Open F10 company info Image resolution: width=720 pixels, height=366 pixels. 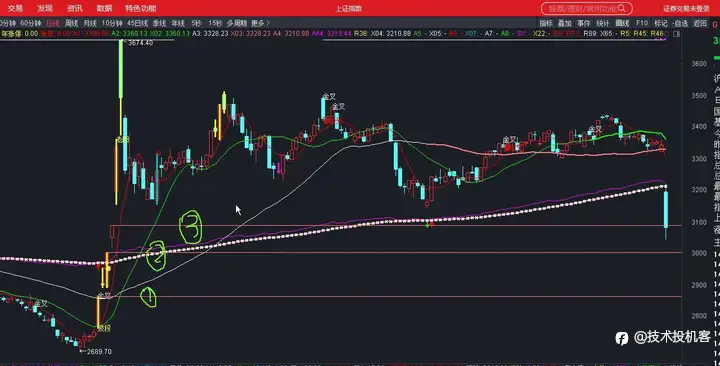tap(641, 23)
